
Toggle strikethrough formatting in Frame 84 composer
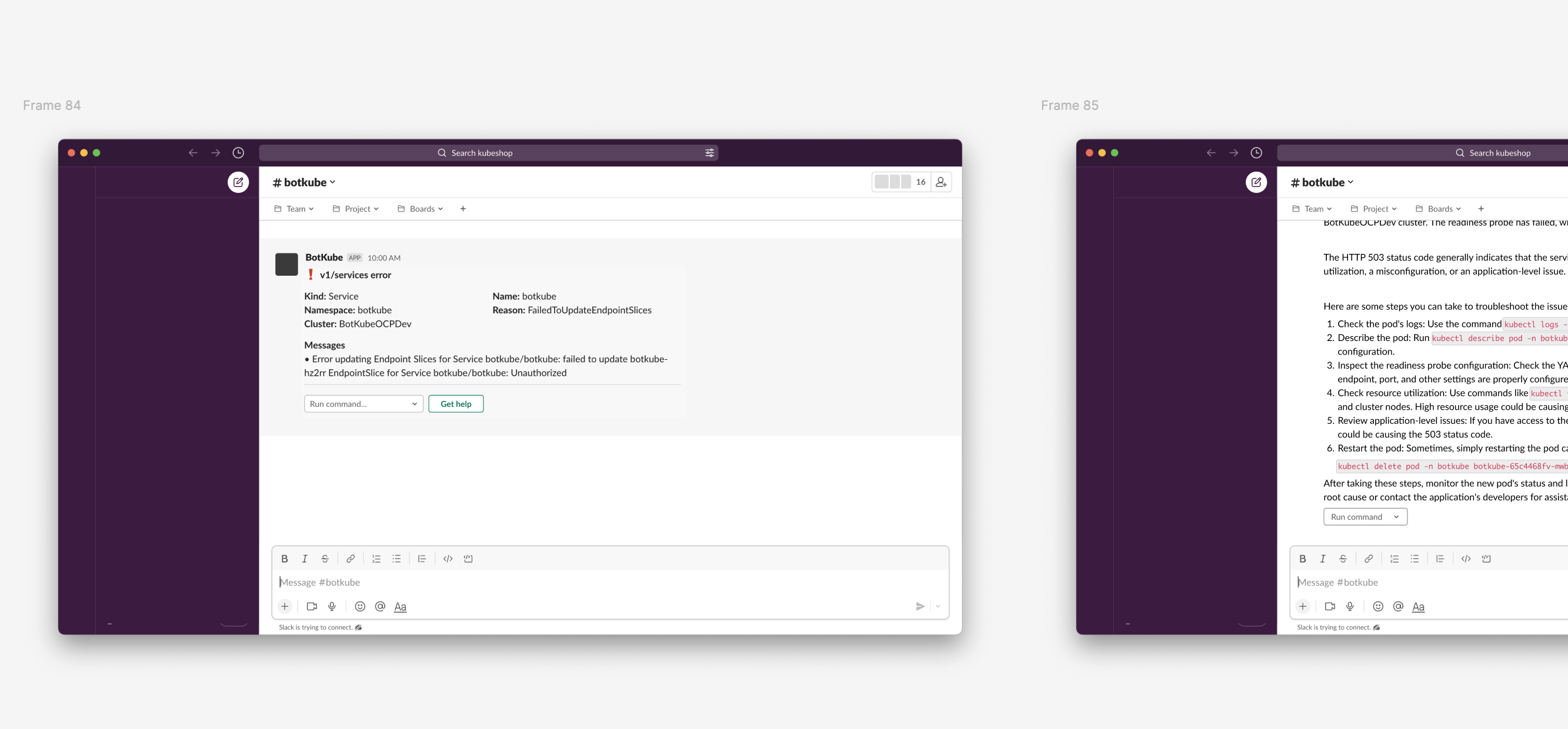point(325,559)
